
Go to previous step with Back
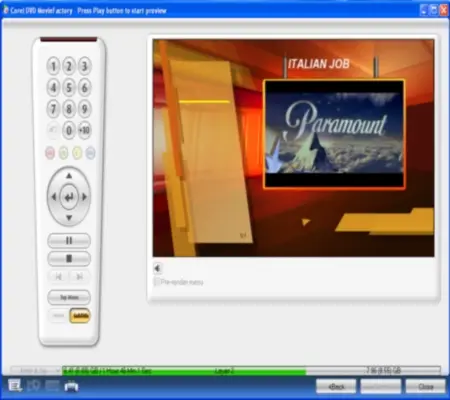click(336, 387)
